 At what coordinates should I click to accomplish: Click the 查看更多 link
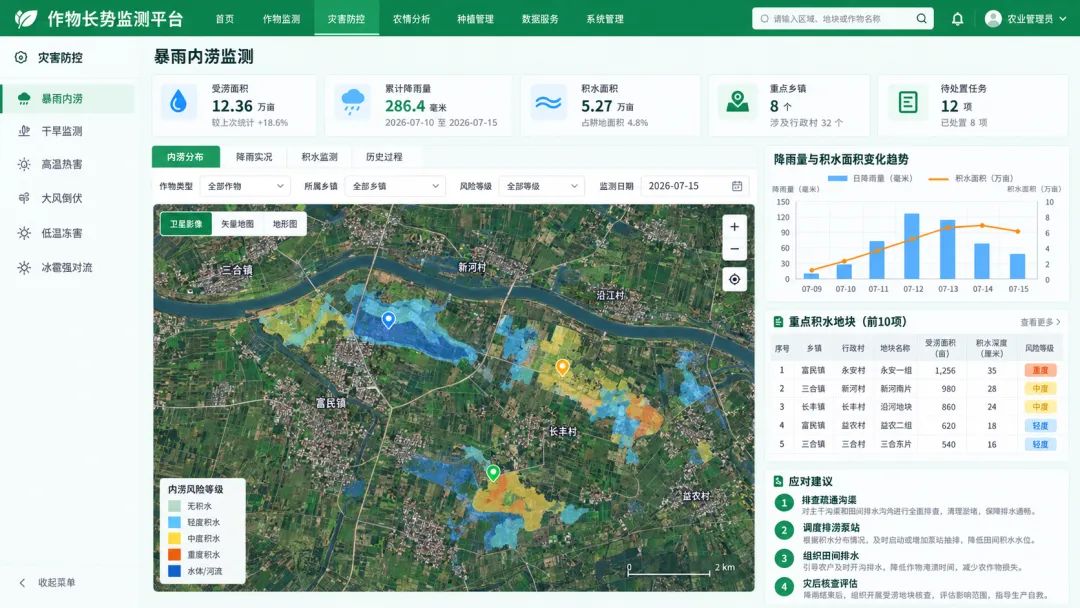coord(1040,322)
